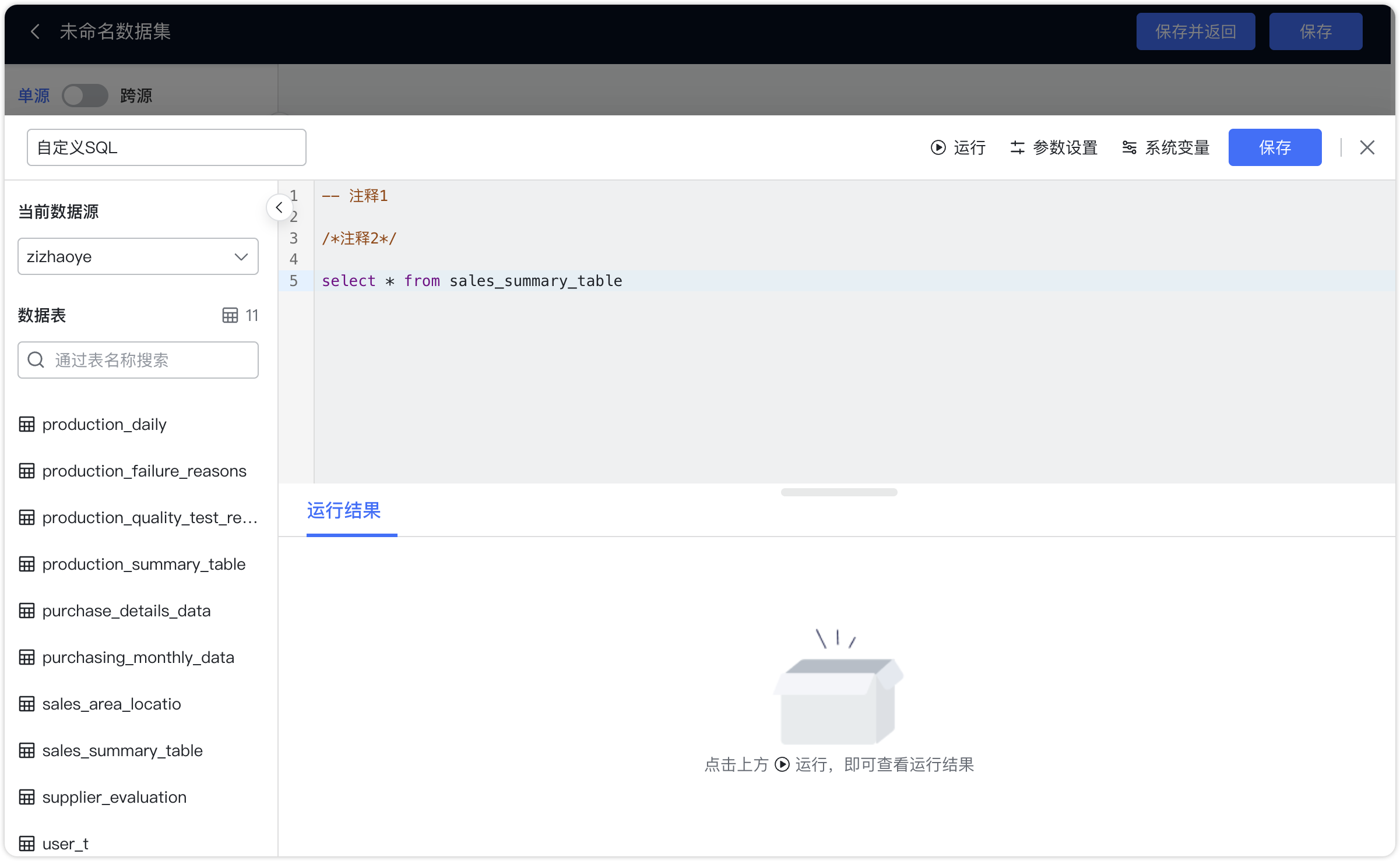The width and height of the screenshot is (1400, 861).
Task: Click table icon beside sales_area_locatio
Action: (x=27, y=704)
